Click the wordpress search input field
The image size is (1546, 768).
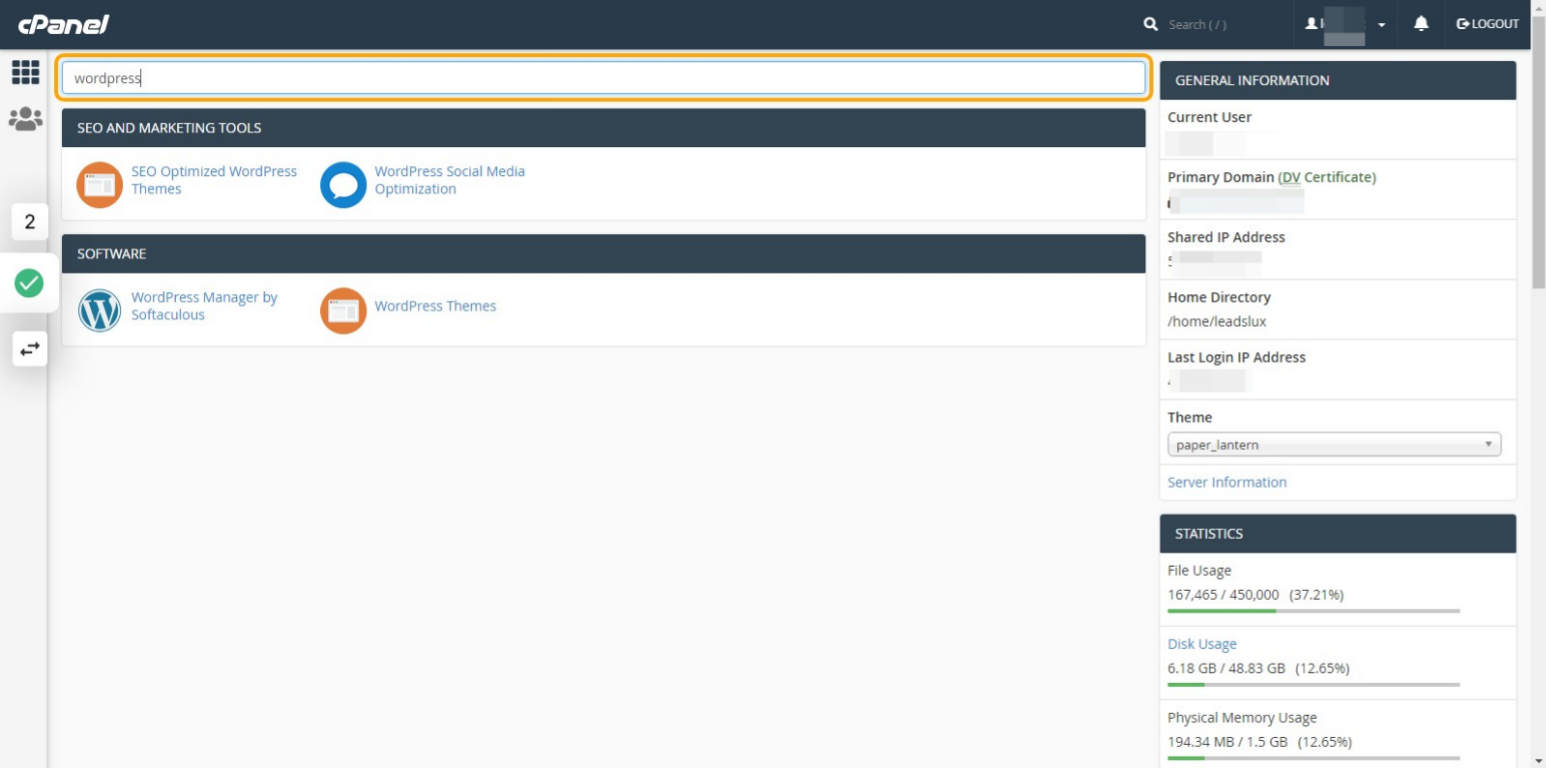pos(604,78)
